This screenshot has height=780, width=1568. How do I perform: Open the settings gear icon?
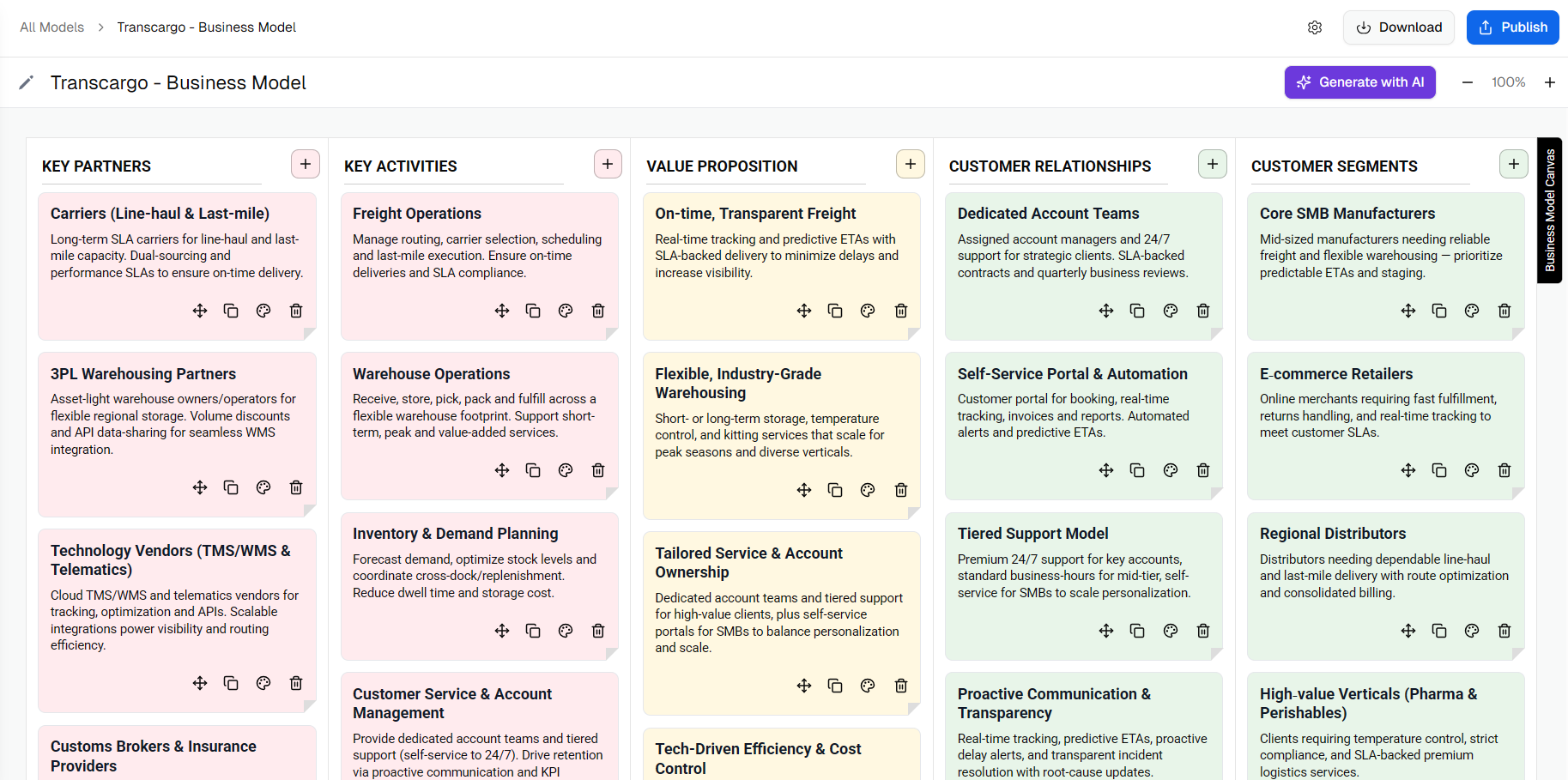tap(1315, 27)
